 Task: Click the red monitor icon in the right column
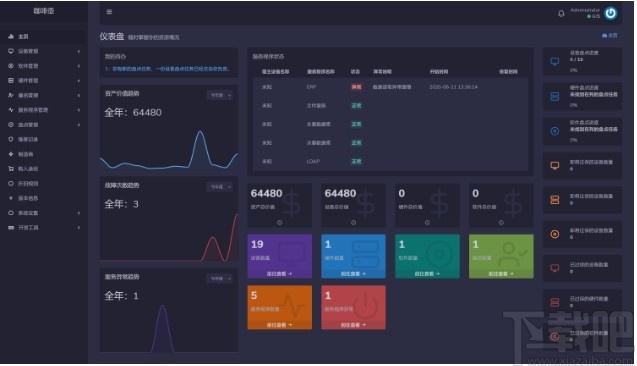click(x=555, y=268)
